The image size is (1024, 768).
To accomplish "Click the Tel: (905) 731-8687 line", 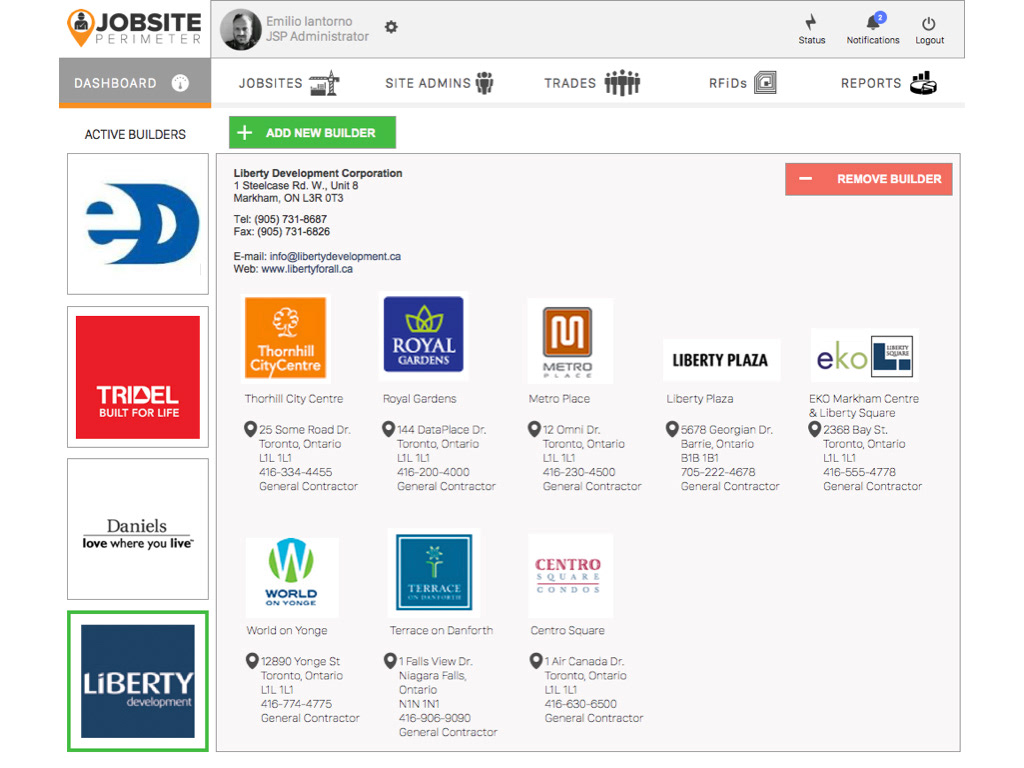I will coord(280,219).
